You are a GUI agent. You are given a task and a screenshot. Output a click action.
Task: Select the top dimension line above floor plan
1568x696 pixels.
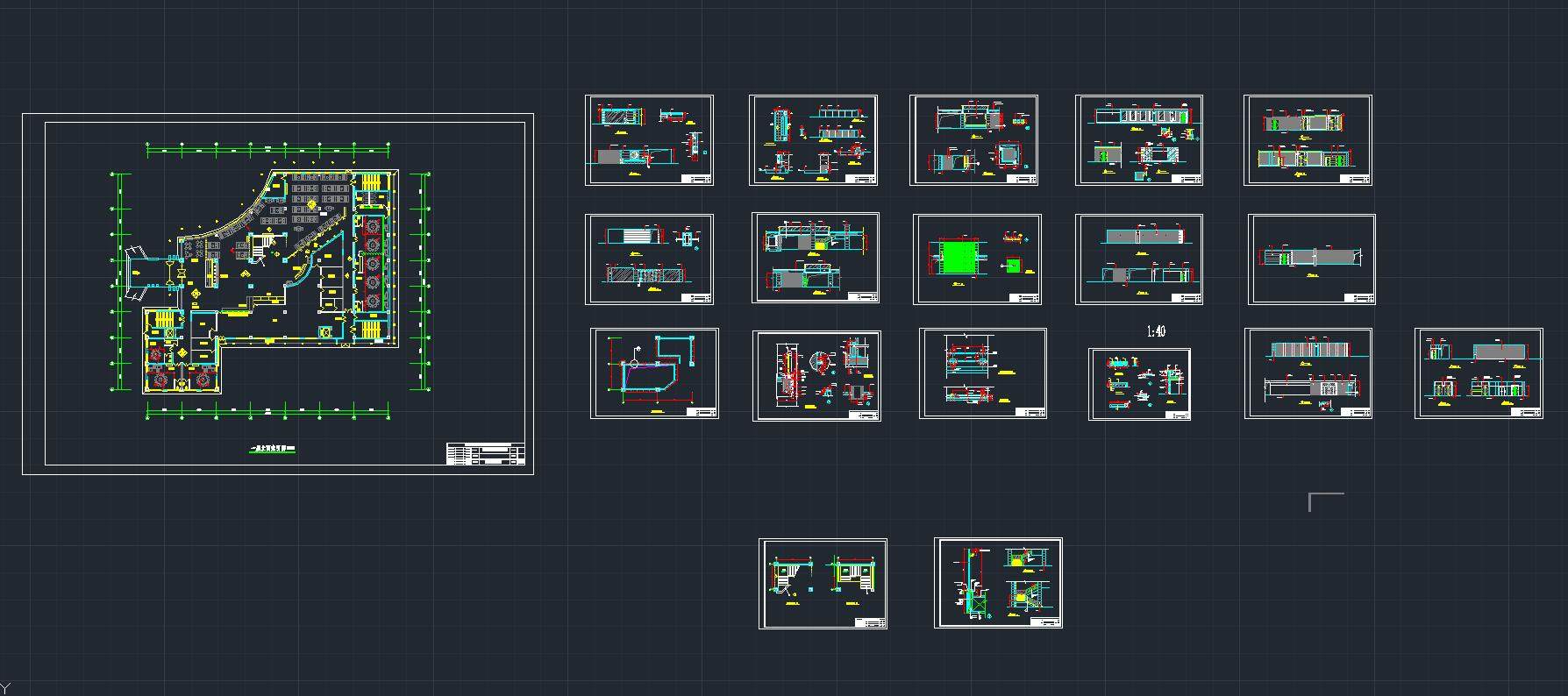pyautogui.click(x=267, y=152)
